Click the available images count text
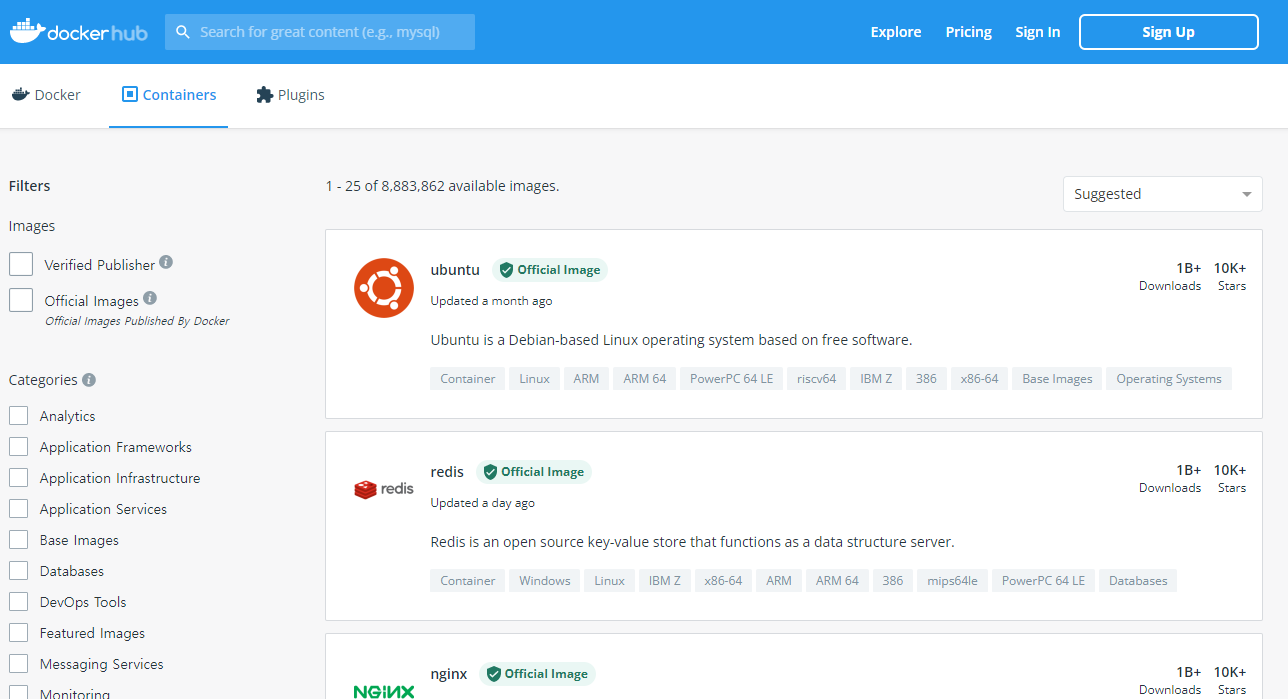Viewport: 1288px width, 699px height. 443,186
